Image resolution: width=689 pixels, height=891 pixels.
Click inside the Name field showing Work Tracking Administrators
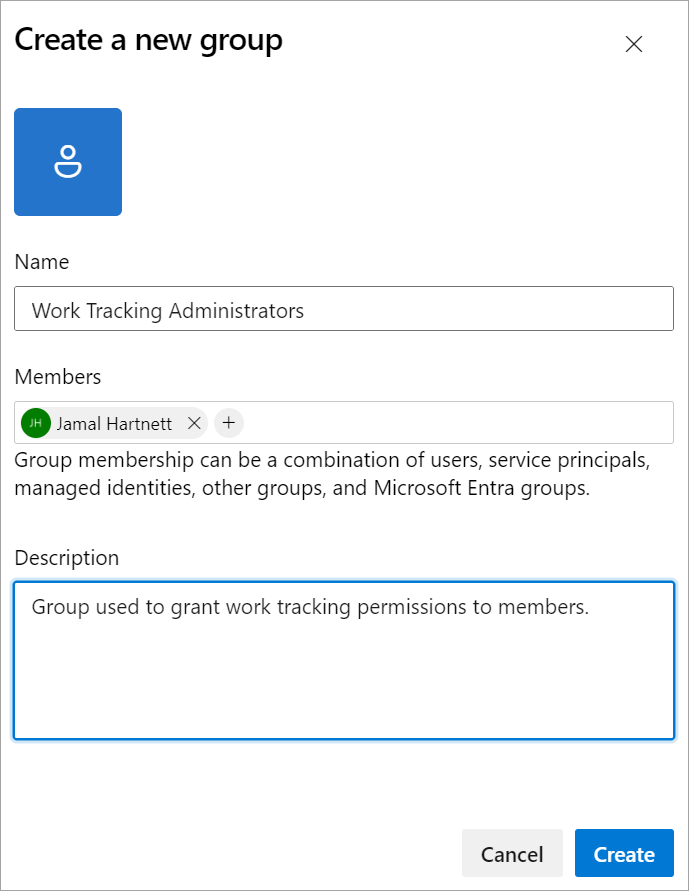344,309
